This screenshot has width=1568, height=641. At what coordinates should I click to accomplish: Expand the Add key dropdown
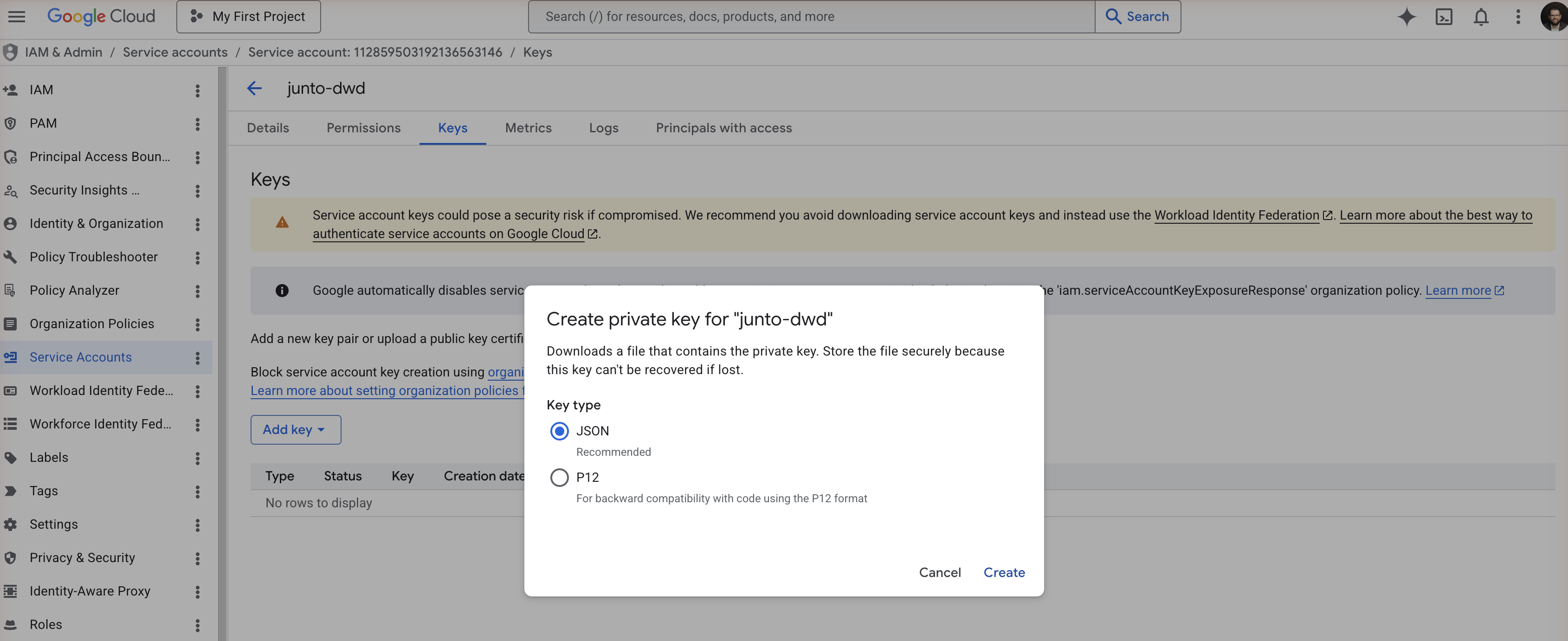(295, 430)
